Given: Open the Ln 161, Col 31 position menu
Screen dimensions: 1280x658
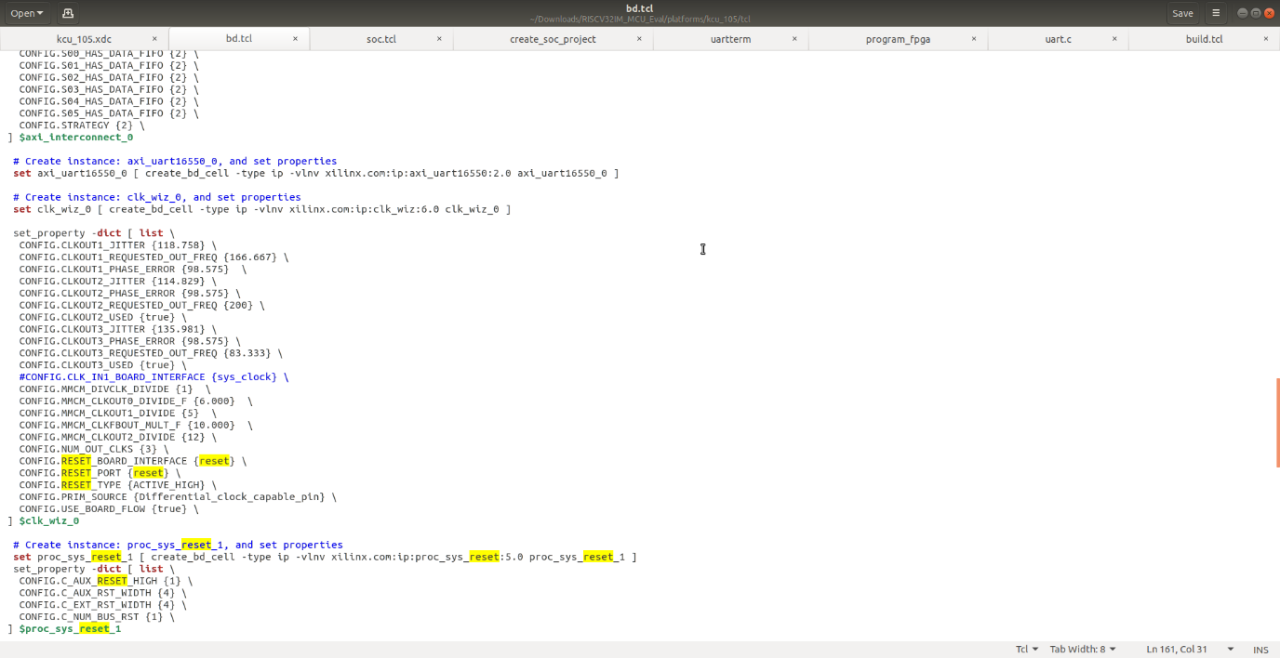Looking at the screenshot, I should click(x=1191, y=649).
